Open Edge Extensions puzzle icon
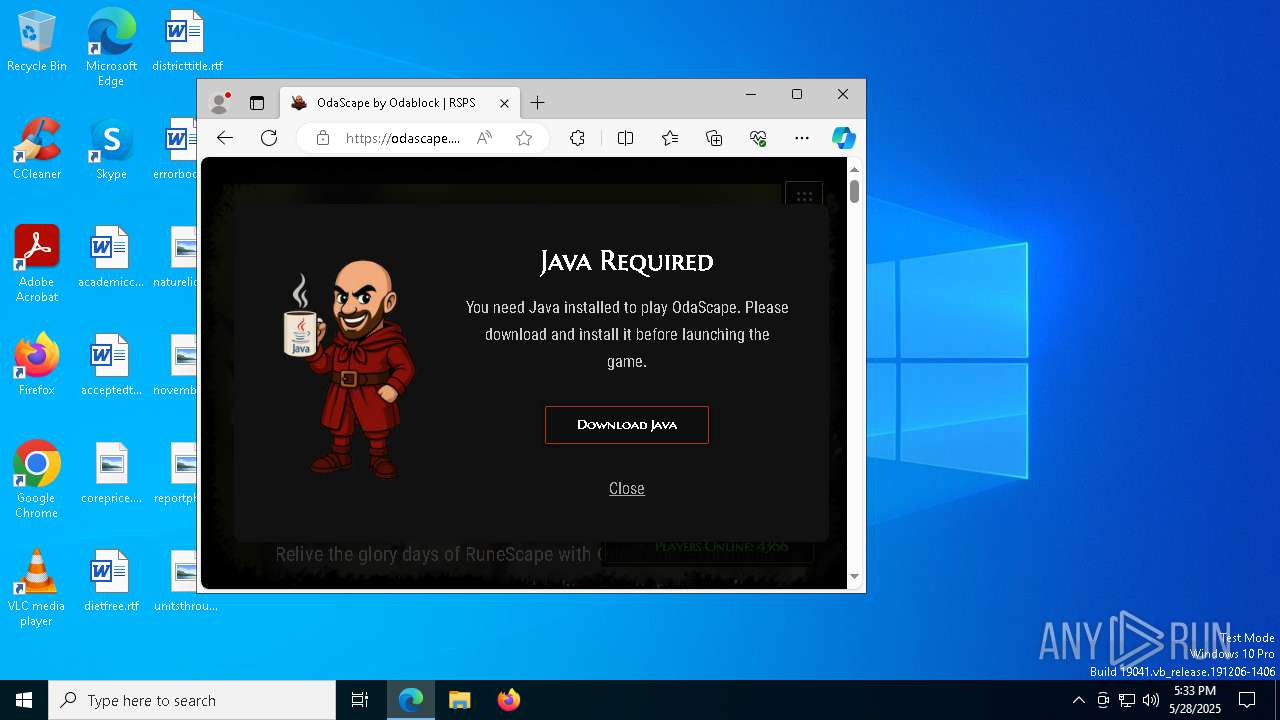This screenshot has width=1280, height=720. [x=577, y=138]
